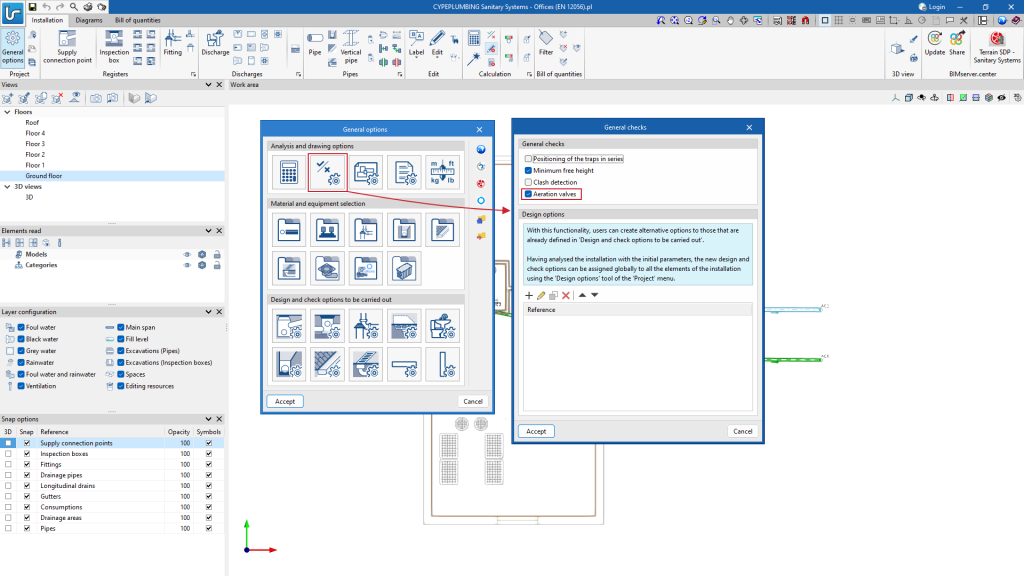Select Supply connection points snap row
The height and width of the screenshot is (576, 1024).
pos(112,443)
